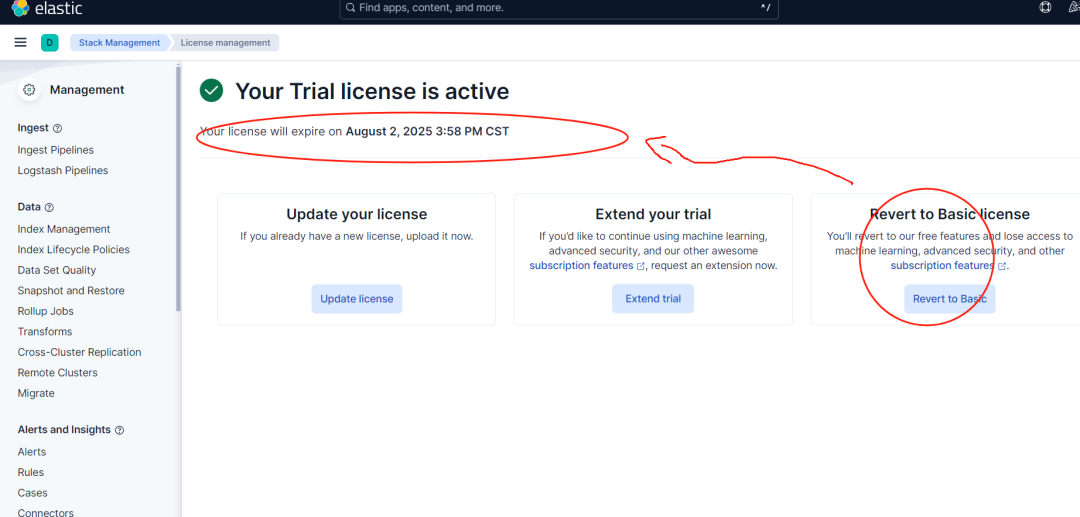The height and width of the screenshot is (517, 1080).
Task: Open Connectors page
Action: [45, 513]
